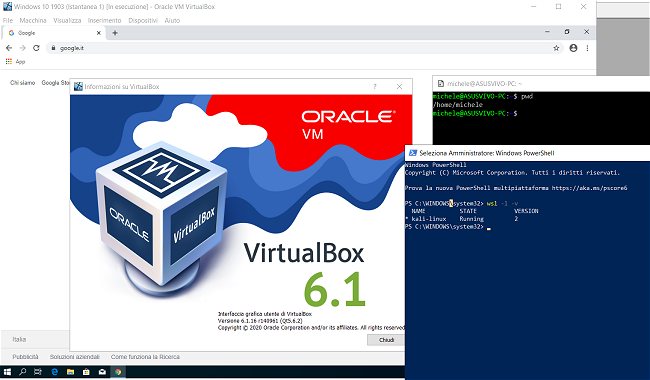The image size is (650, 380).
Task: Open the Mail app from the taskbar
Action: tap(102, 372)
